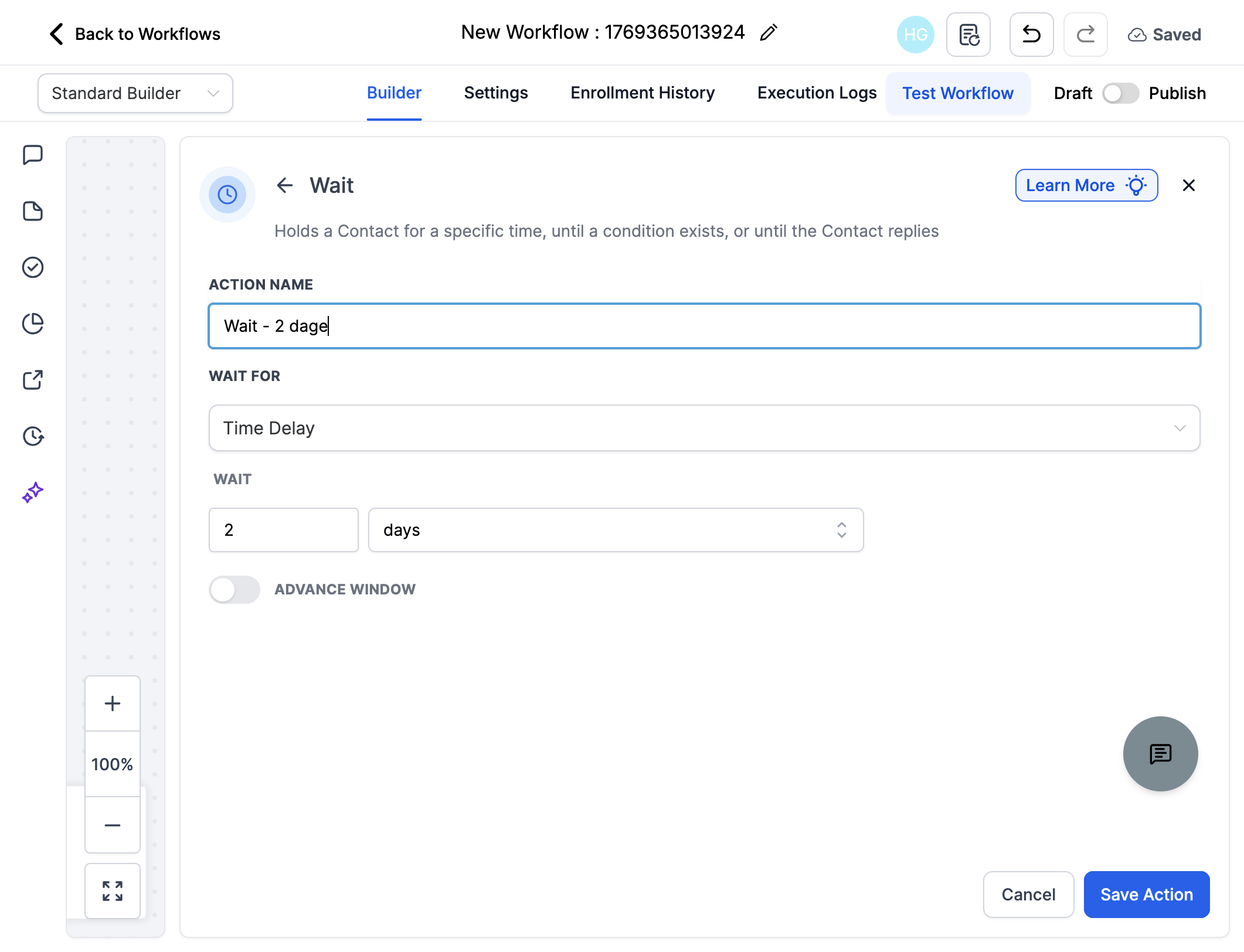The height and width of the screenshot is (952, 1244).
Task: Click the external link share sidebar icon
Action: [x=33, y=380]
